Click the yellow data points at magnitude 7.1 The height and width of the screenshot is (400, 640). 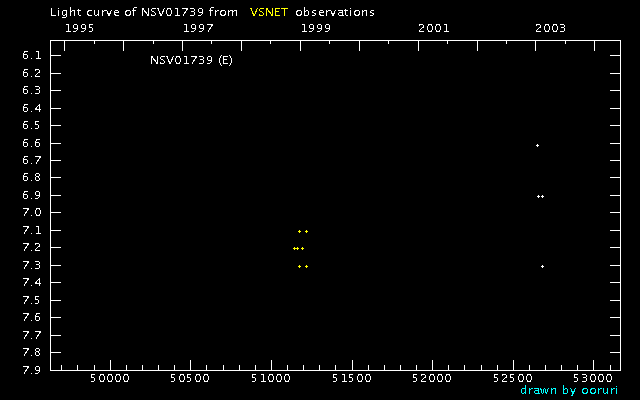point(303,231)
